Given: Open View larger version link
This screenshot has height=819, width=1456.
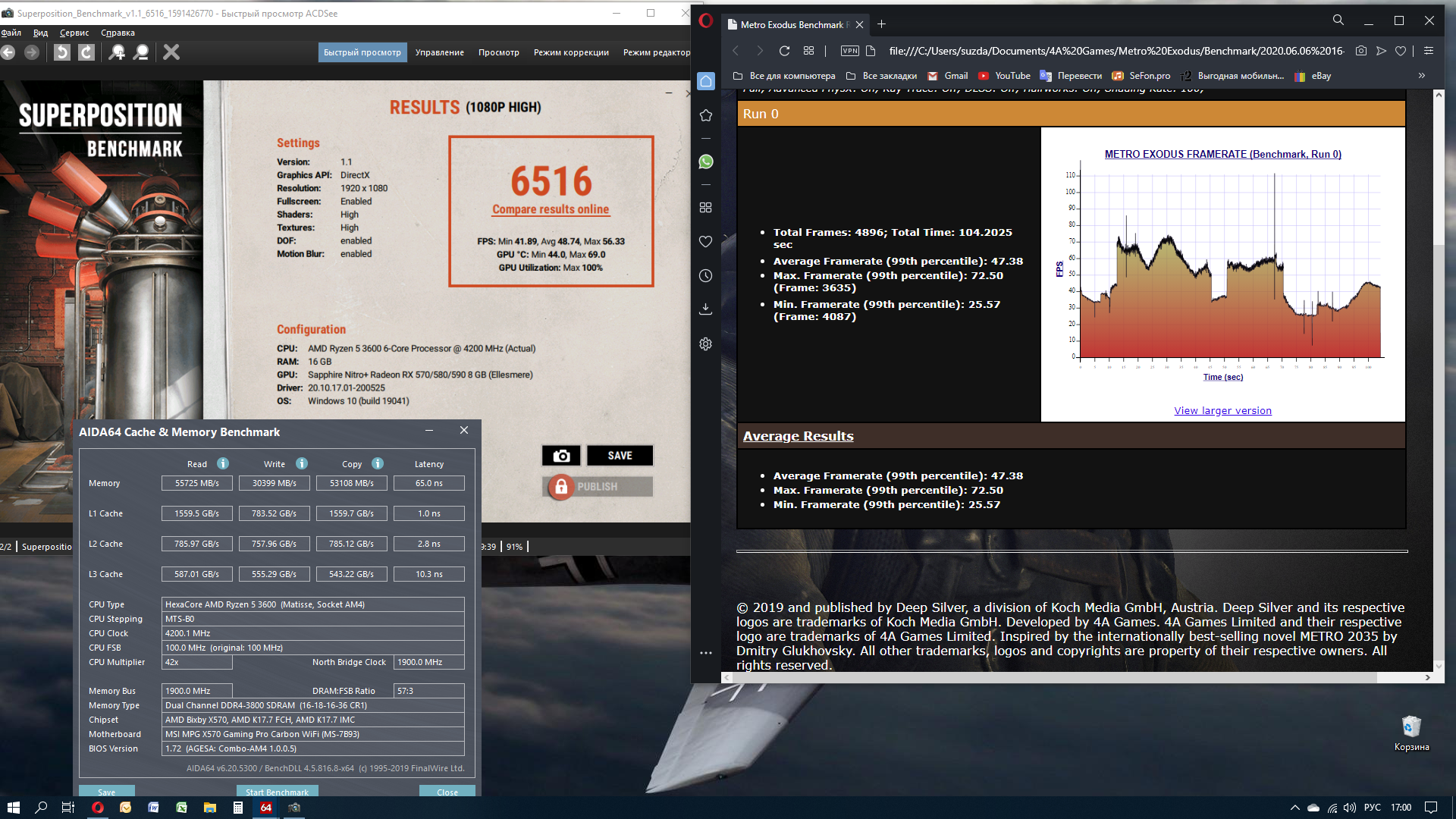Looking at the screenshot, I should 1222,410.
